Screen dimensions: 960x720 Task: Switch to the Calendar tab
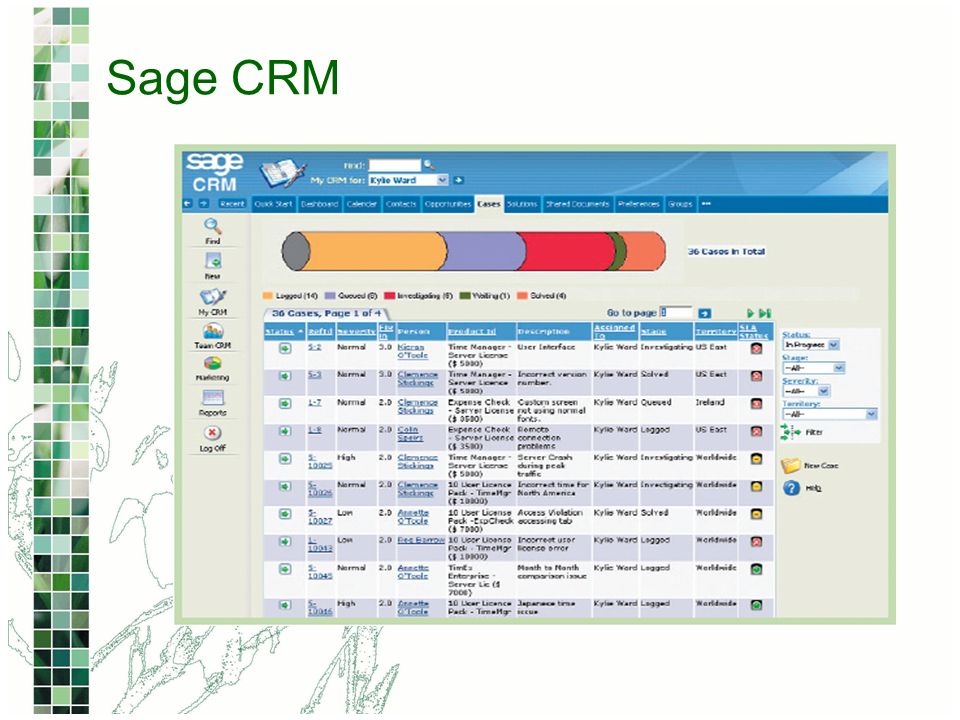click(x=361, y=204)
